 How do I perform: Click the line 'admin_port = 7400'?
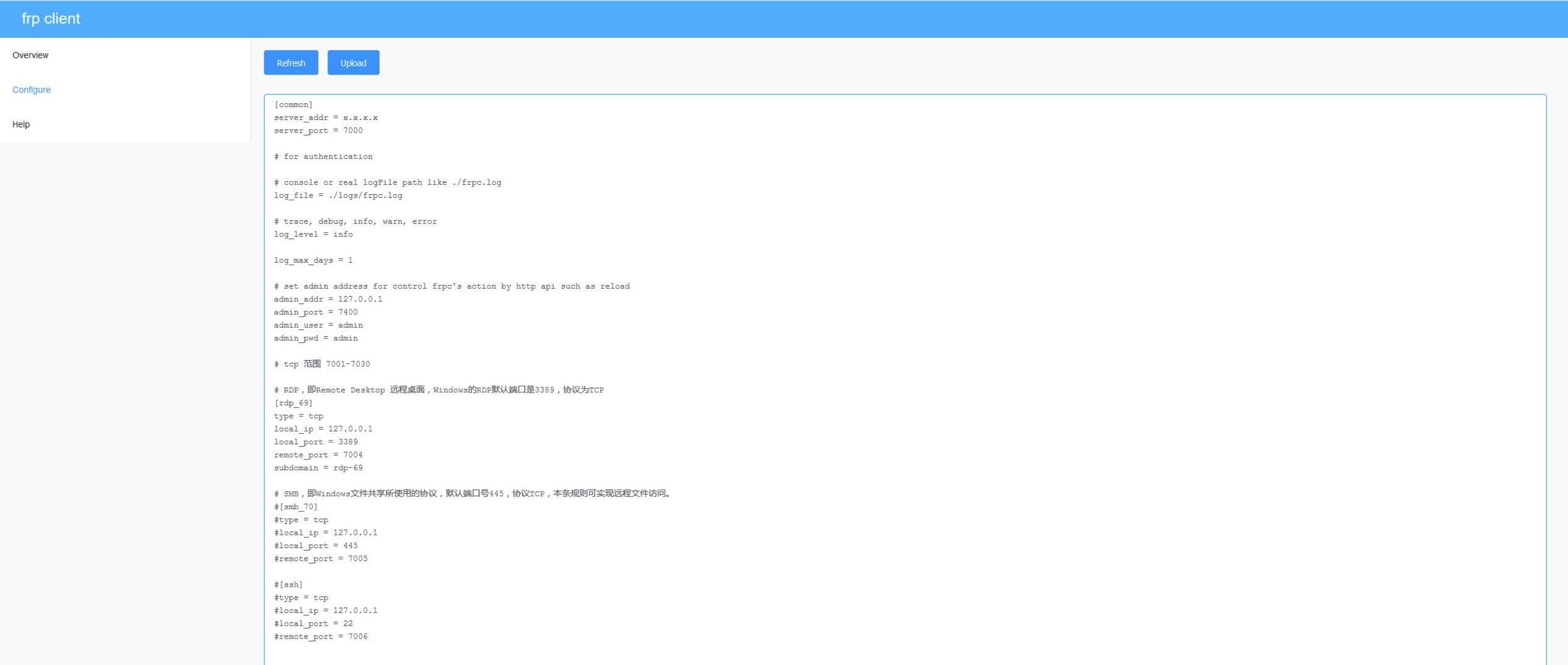pyautogui.click(x=316, y=312)
